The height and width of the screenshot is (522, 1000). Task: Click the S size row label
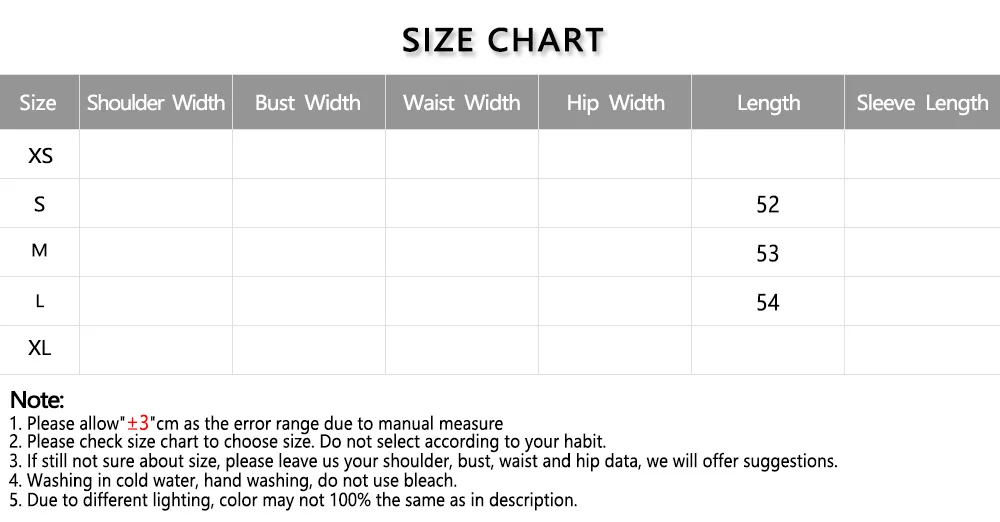[40, 204]
